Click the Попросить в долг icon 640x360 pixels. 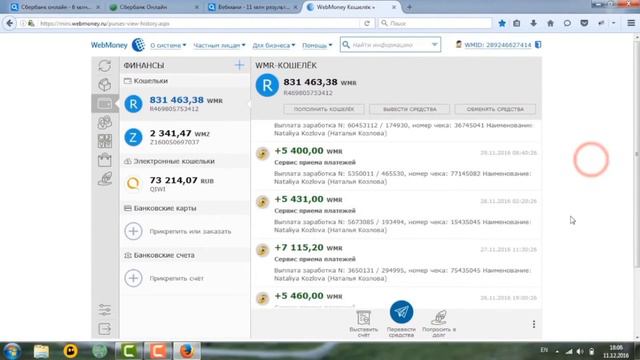[x=439, y=324]
